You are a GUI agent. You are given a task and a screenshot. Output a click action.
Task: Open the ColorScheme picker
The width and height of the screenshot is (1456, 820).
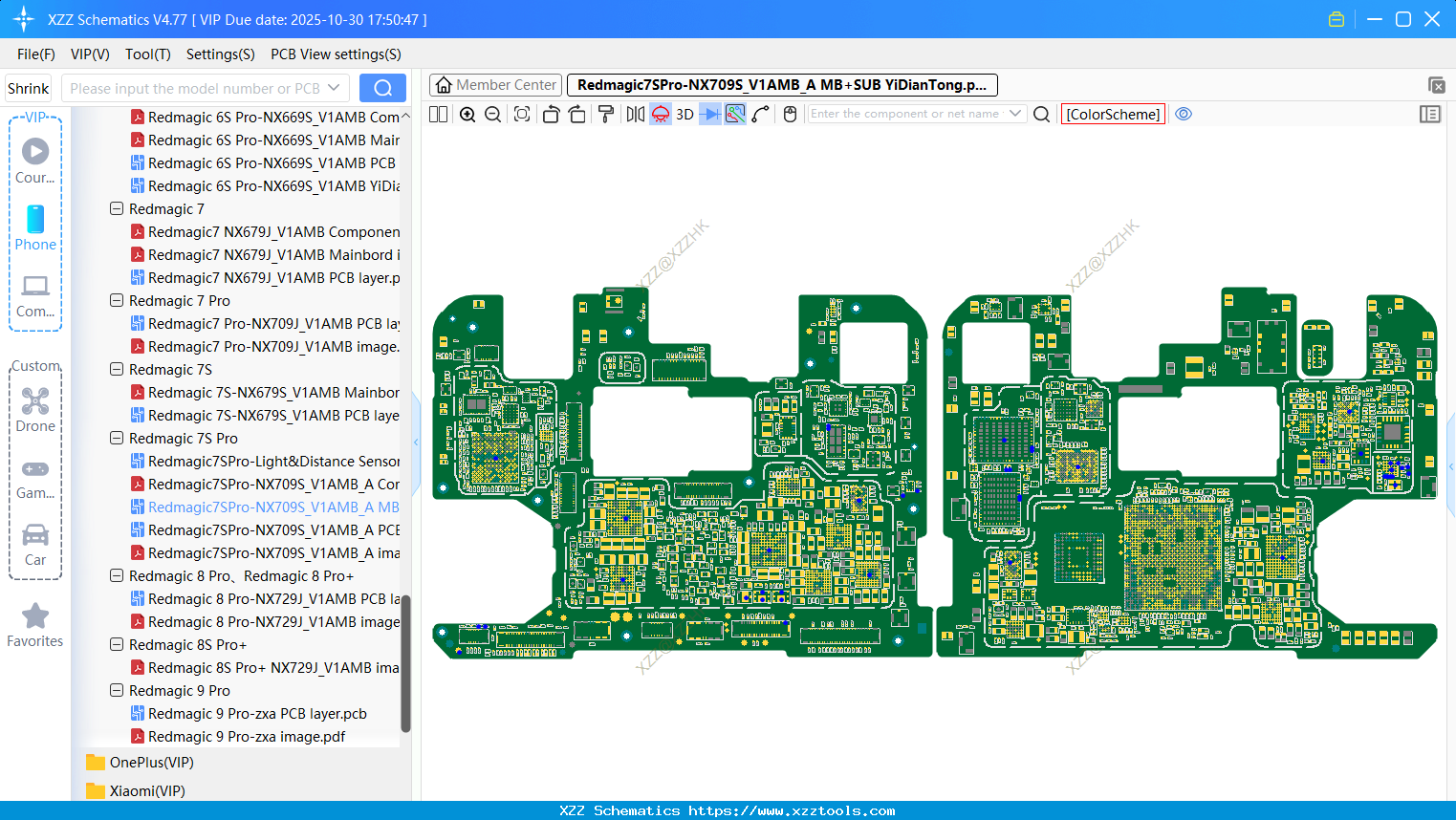pyautogui.click(x=1113, y=114)
